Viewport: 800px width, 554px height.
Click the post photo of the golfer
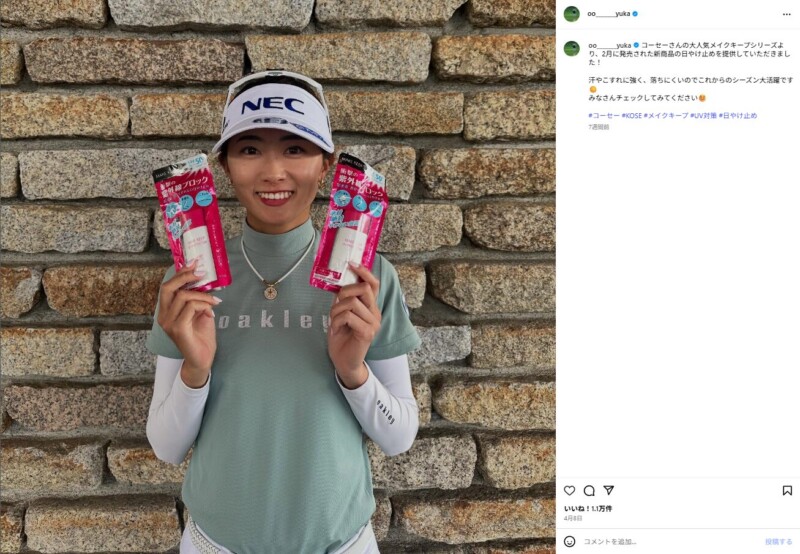click(278, 277)
